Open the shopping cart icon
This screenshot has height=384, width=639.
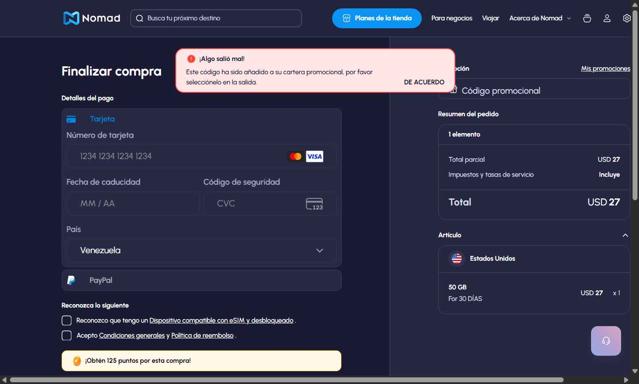(x=587, y=18)
